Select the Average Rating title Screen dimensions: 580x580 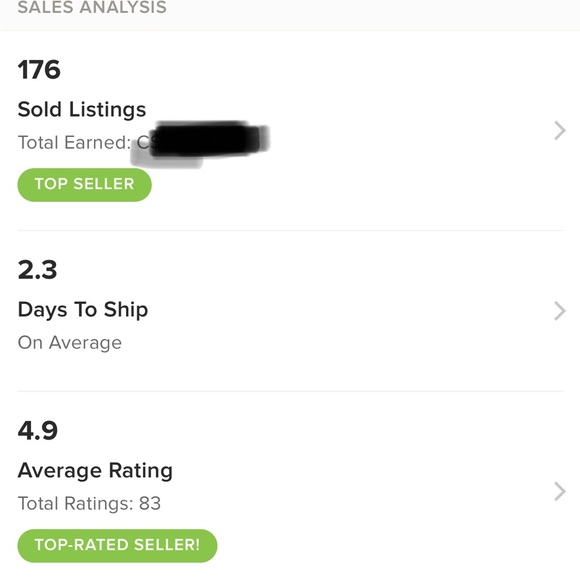pos(95,471)
